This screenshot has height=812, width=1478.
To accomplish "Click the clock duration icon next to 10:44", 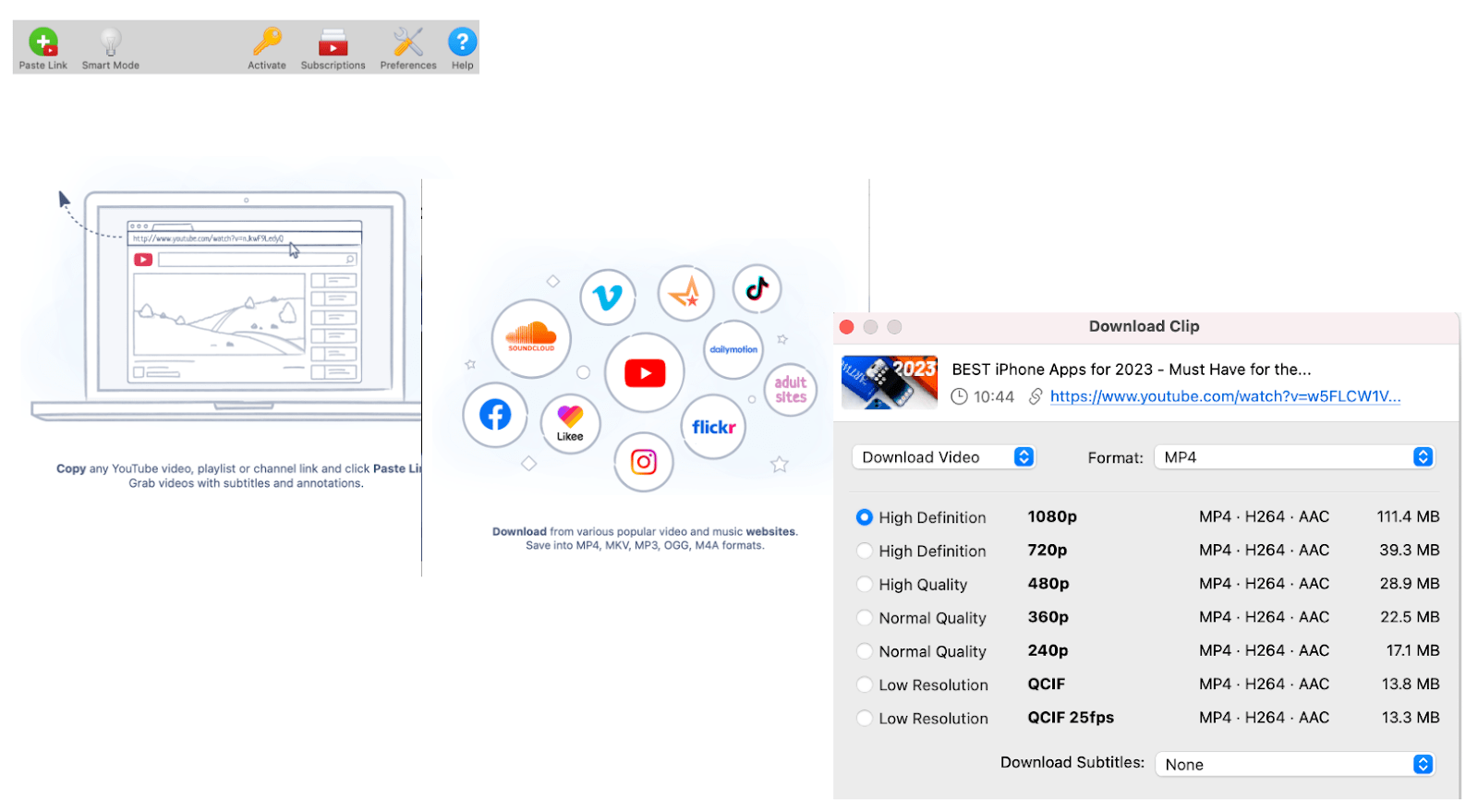I will coord(960,396).
